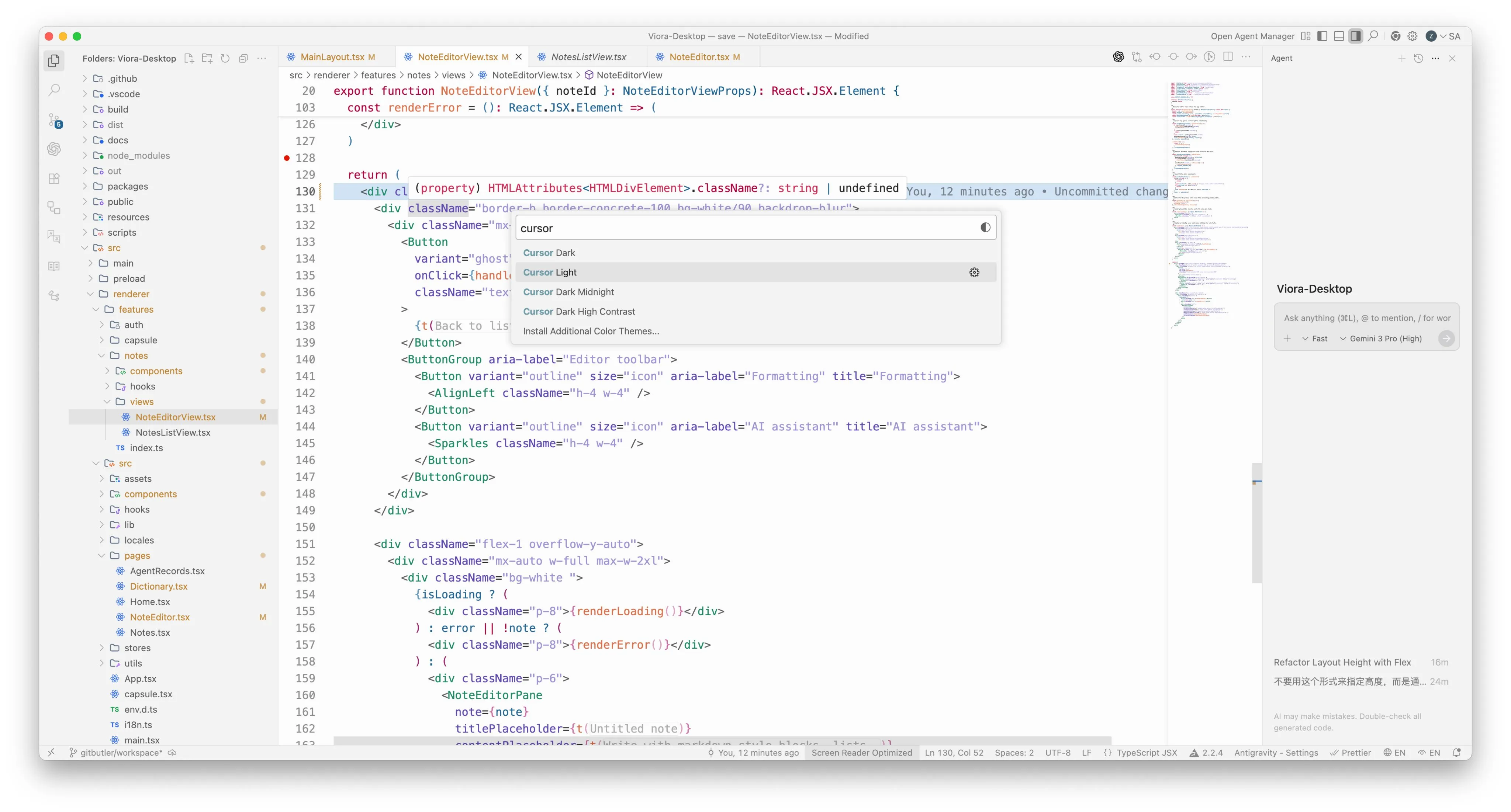
Task: Select the Cursor Dark Midnight theme
Action: [x=568, y=292]
